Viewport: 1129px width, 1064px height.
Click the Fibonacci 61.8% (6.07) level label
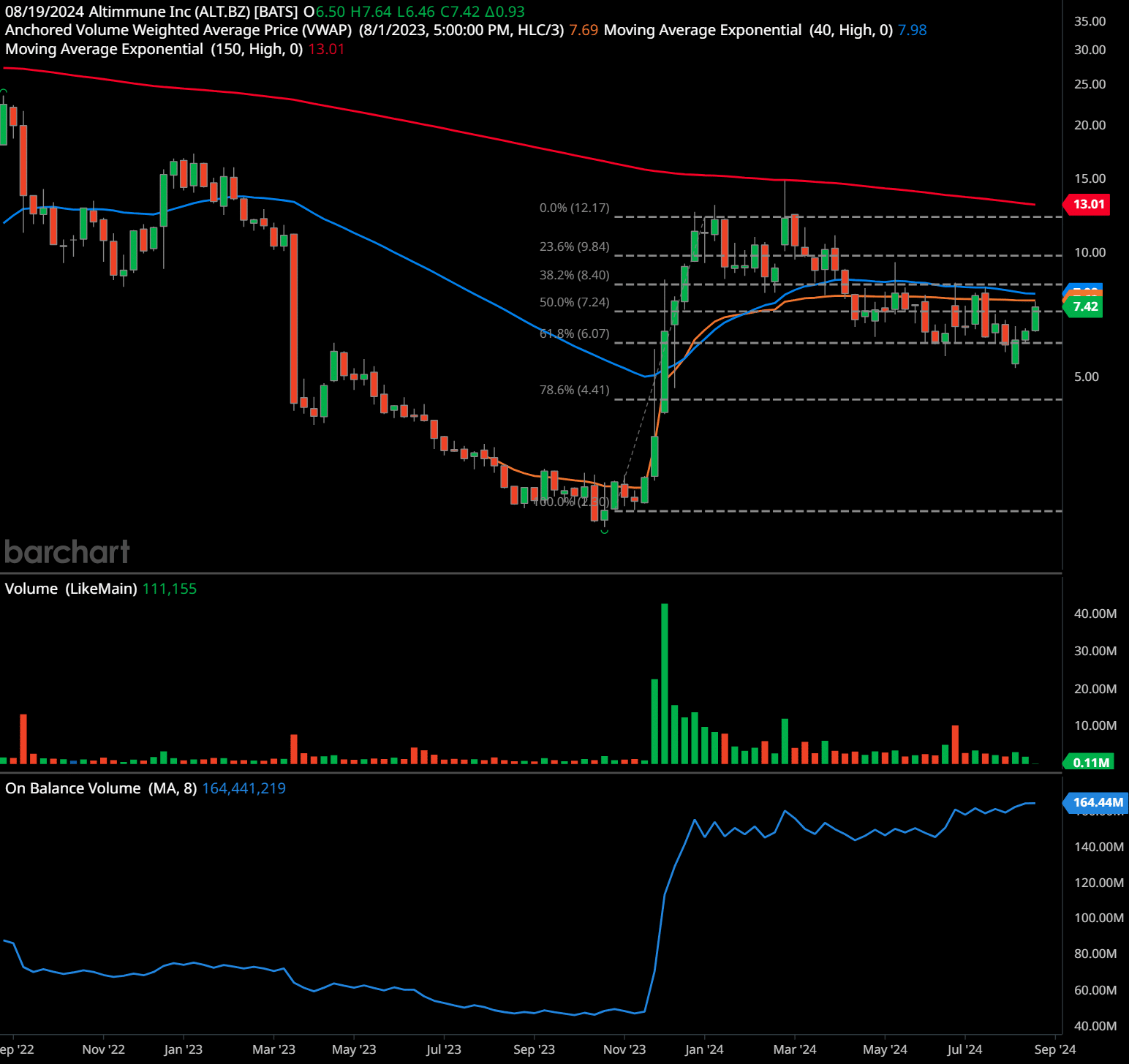click(574, 333)
